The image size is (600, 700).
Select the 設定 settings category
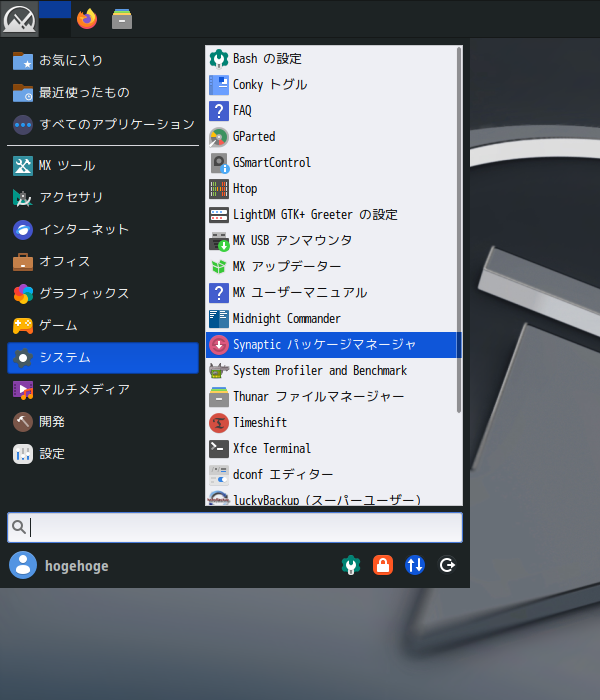click(x=103, y=454)
